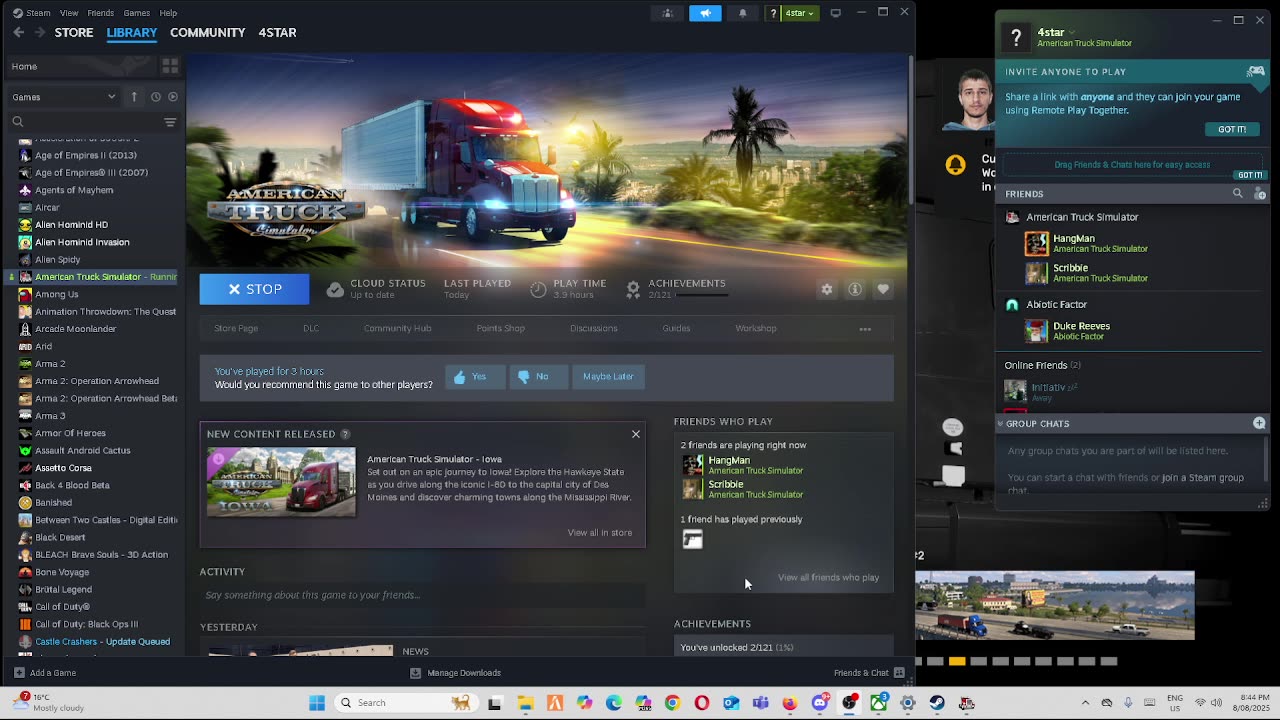Click the Achievements trophy icon
The height and width of the screenshot is (720, 1280).
[x=633, y=289]
